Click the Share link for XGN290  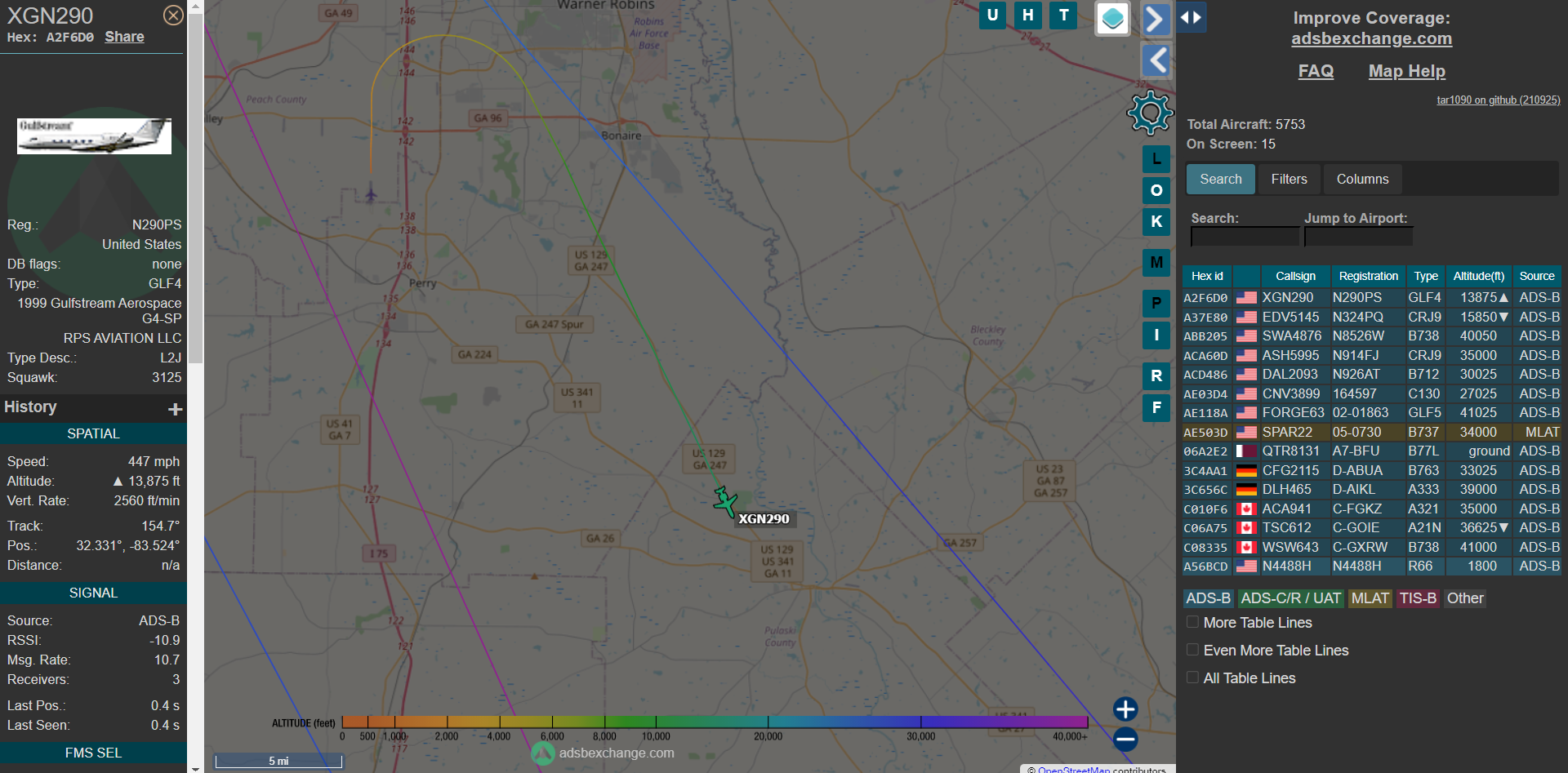[124, 37]
